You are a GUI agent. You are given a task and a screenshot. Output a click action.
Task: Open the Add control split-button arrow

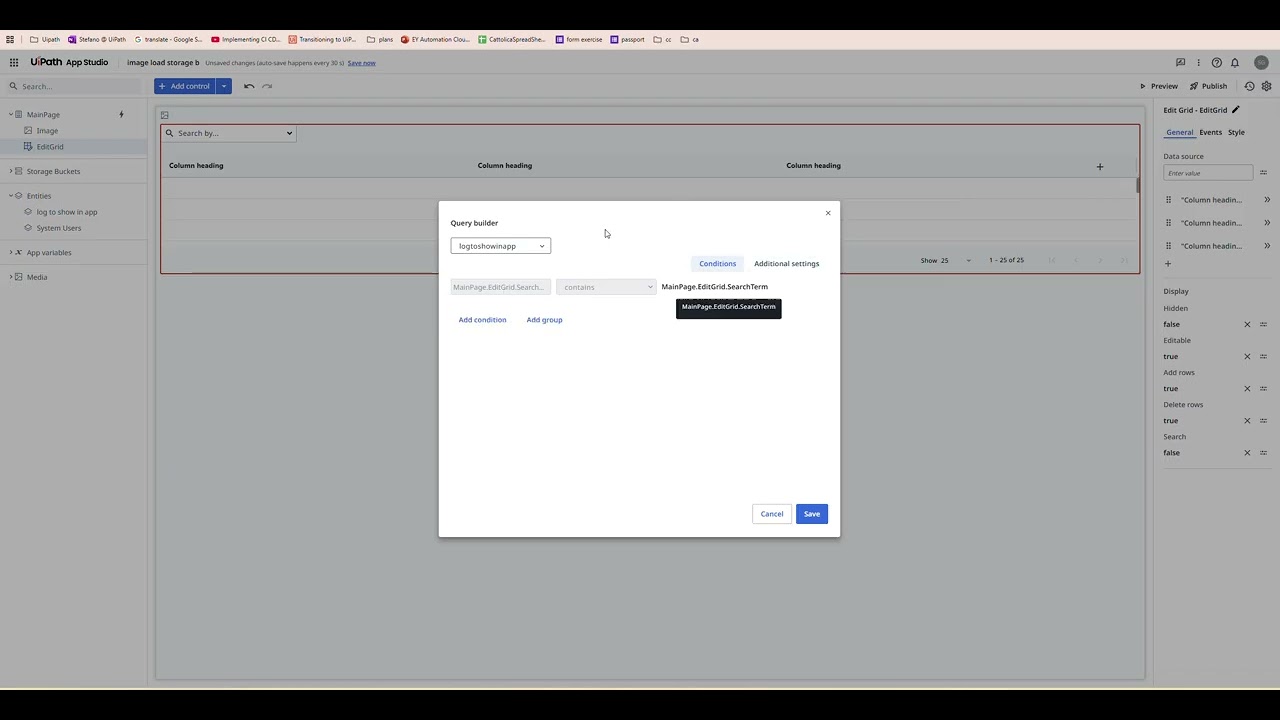224,86
